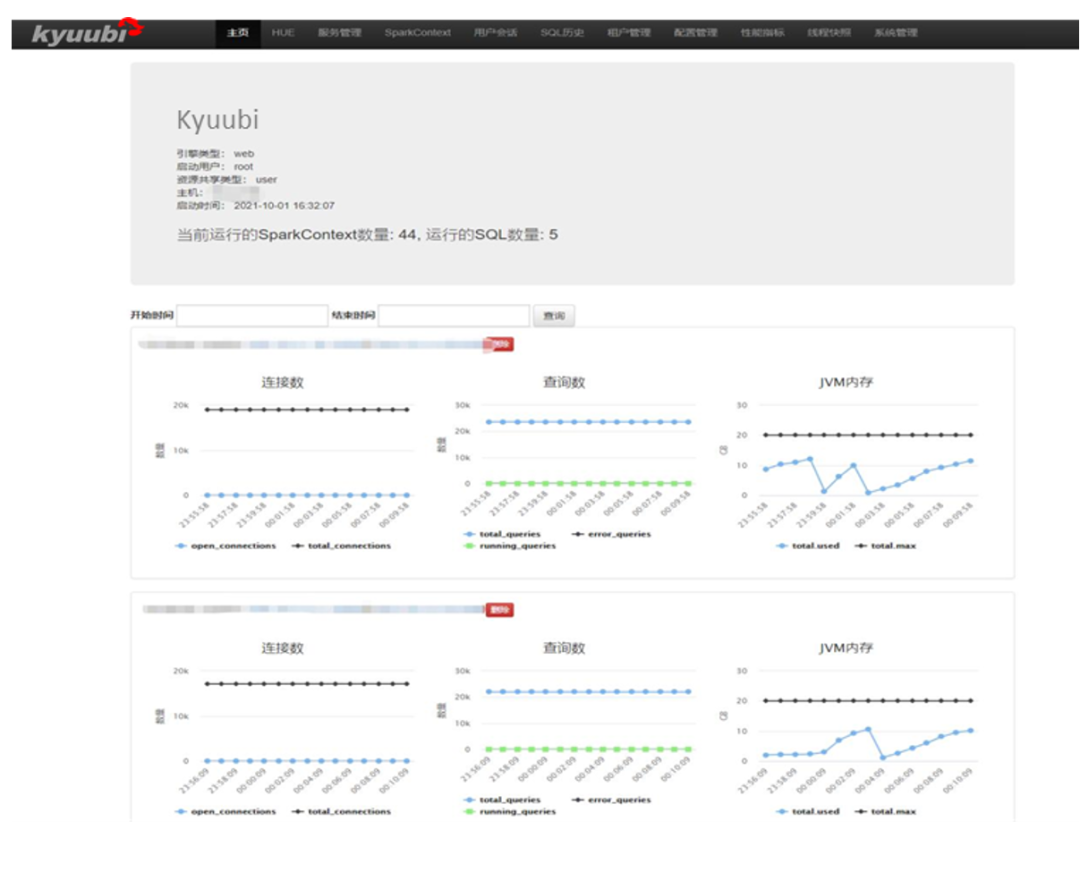Open the SparkContext navigation item

pyautogui.click(x=417, y=32)
